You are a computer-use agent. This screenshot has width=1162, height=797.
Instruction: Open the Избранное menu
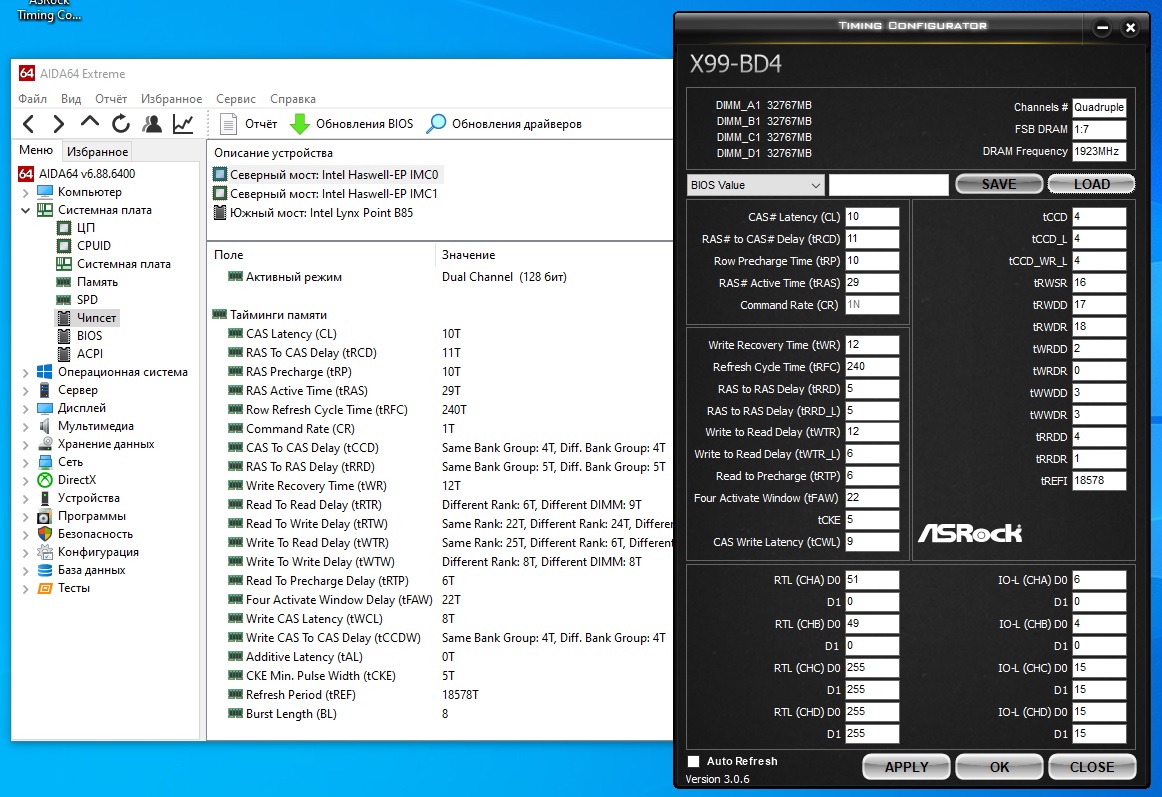[x=171, y=99]
